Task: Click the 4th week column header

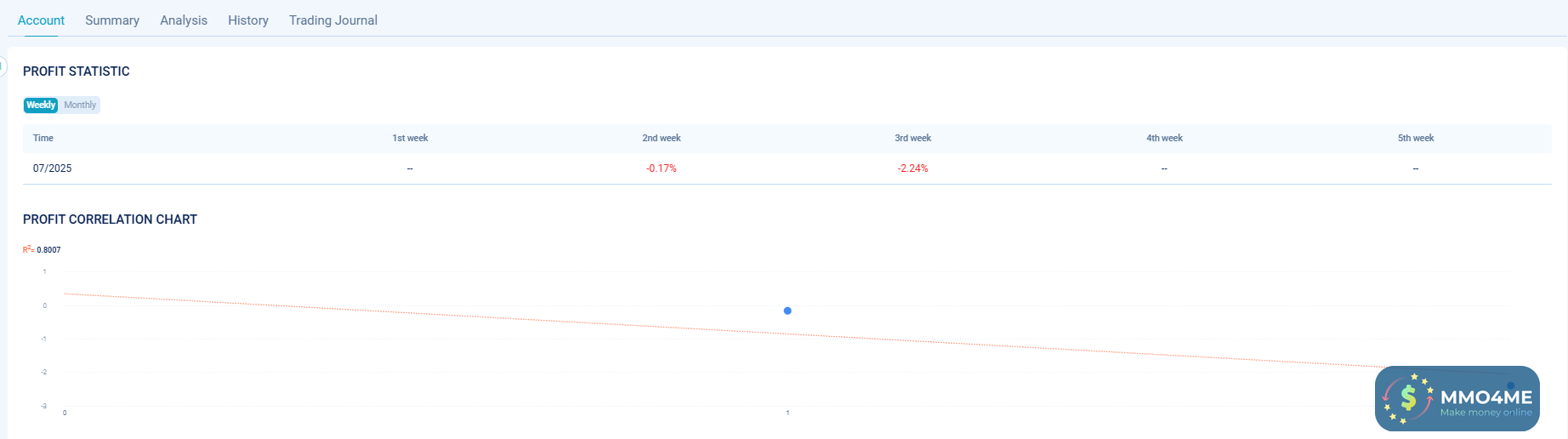Action: tap(1164, 138)
